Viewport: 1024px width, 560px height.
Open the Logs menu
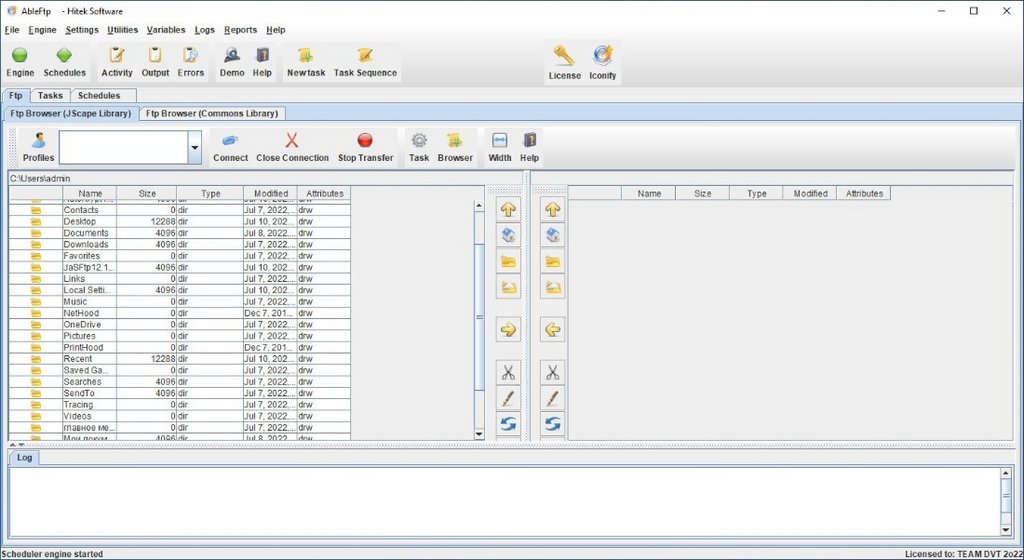pyautogui.click(x=204, y=30)
